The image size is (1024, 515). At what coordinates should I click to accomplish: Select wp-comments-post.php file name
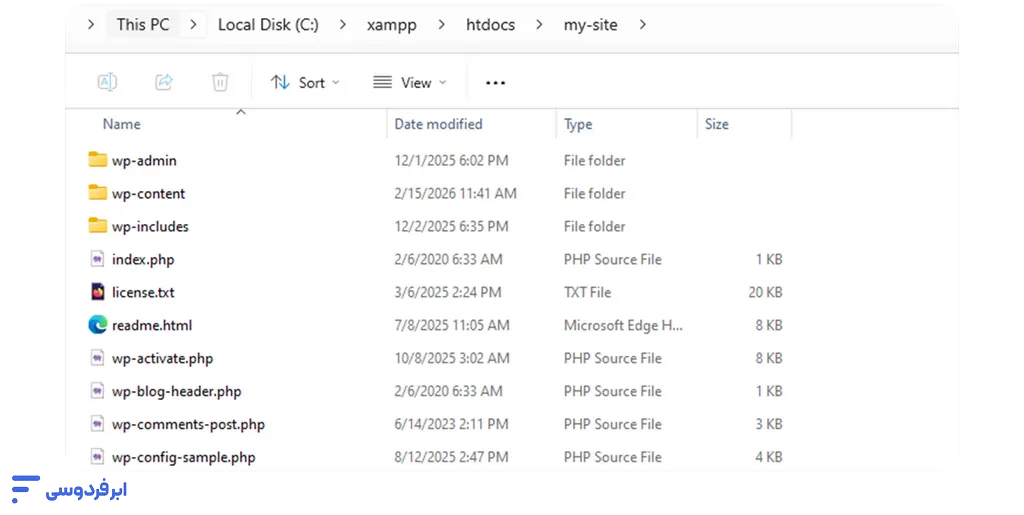pyautogui.click(x=188, y=424)
